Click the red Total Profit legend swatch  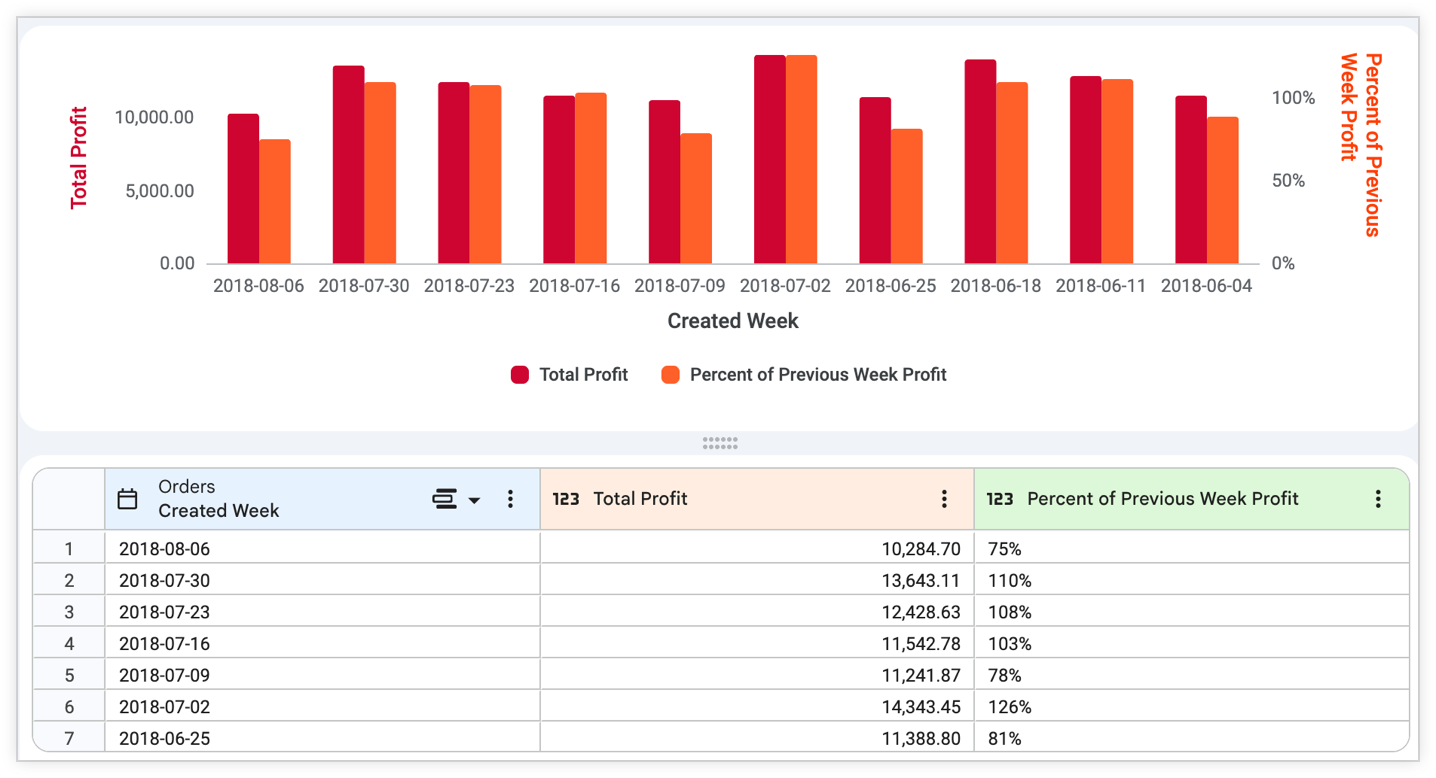520,375
